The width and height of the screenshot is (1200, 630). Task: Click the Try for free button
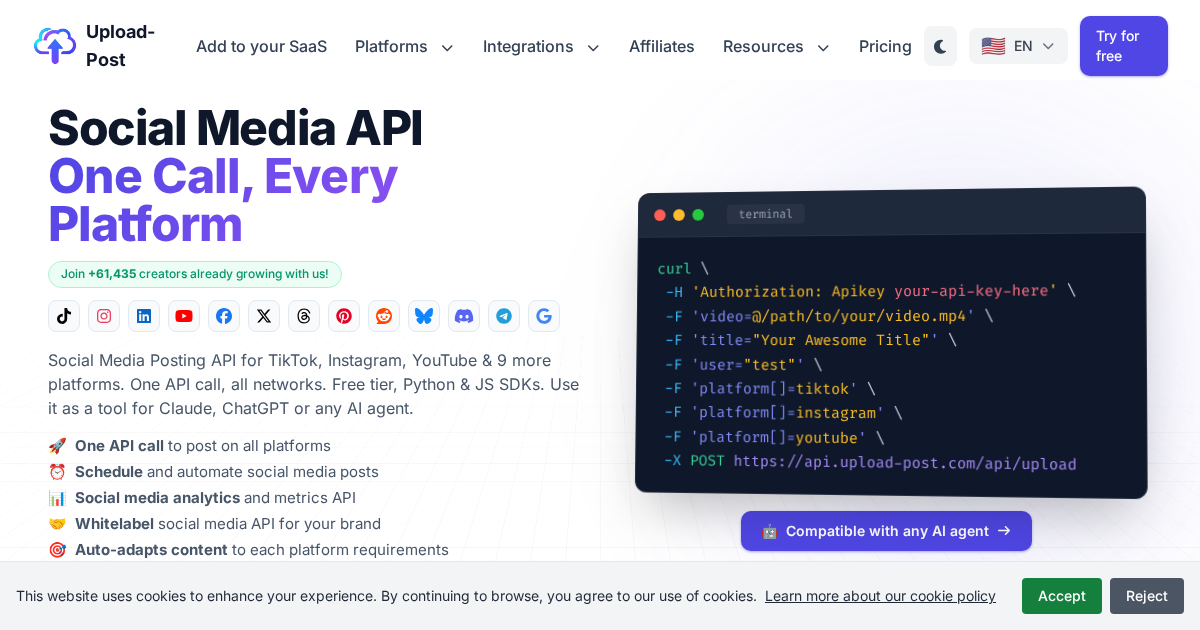(x=1124, y=46)
